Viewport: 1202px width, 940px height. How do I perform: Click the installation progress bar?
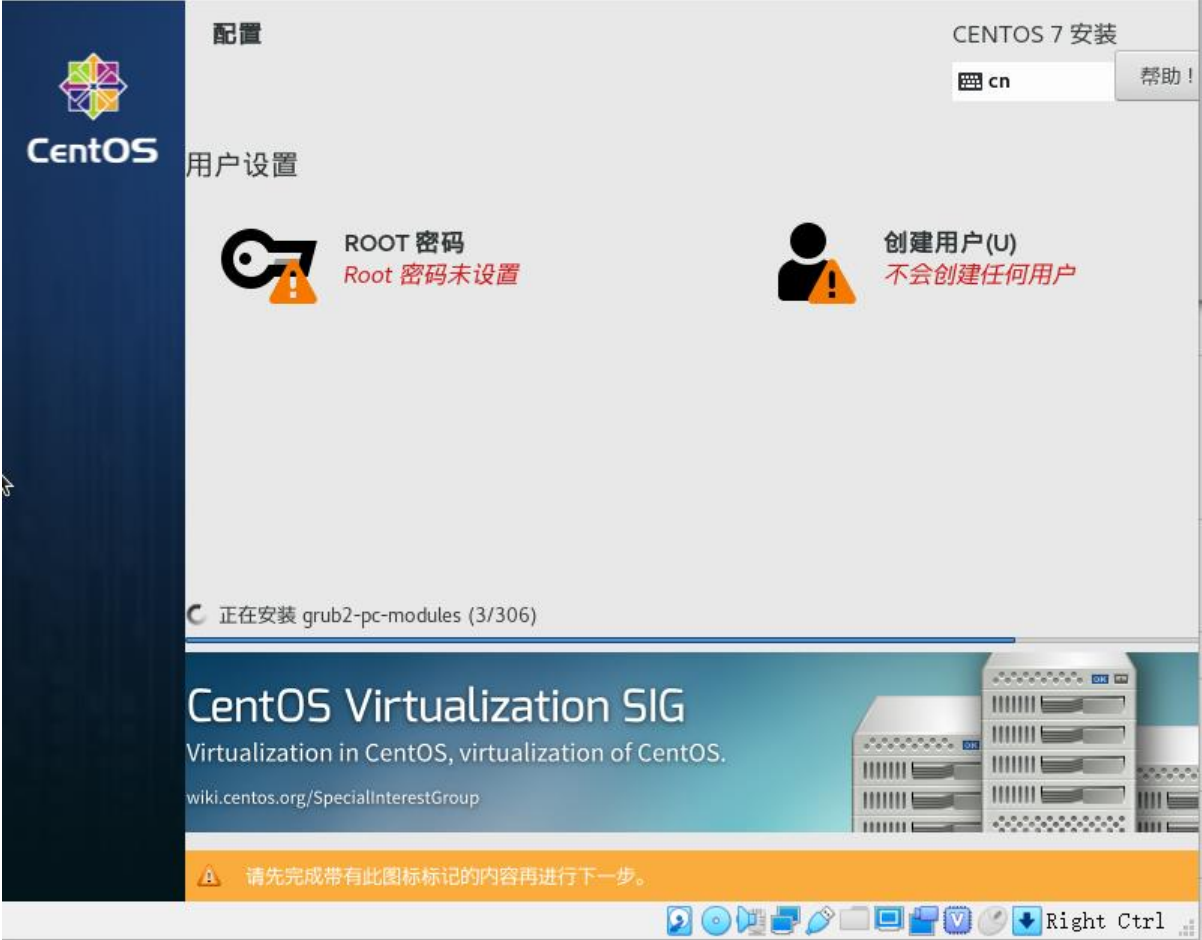[692, 640]
